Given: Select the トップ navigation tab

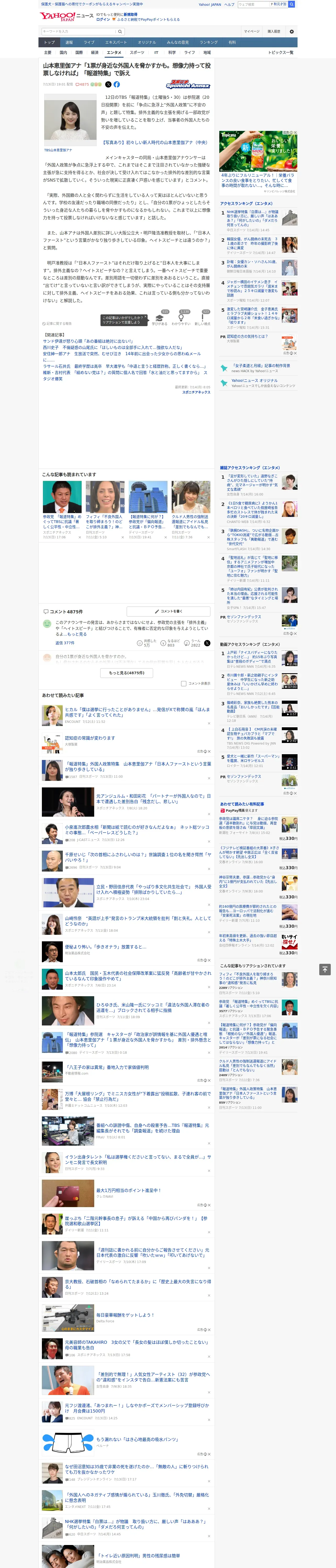Looking at the screenshot, I should (49, 43).
